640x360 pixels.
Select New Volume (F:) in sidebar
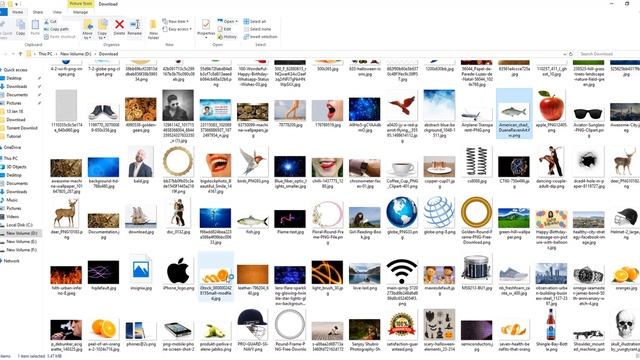pyautogui.click(x=21, y=250)
